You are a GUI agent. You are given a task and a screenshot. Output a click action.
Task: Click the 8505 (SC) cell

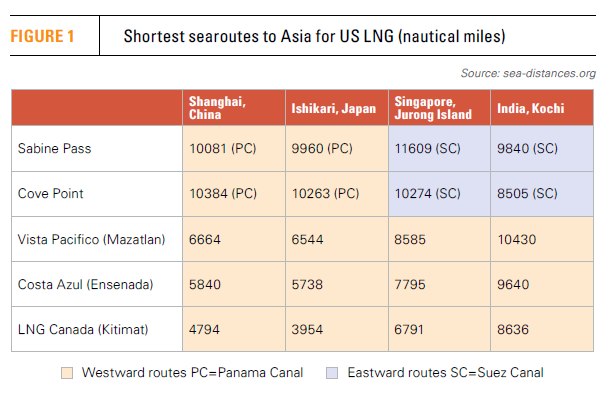[x=529, y=193]
